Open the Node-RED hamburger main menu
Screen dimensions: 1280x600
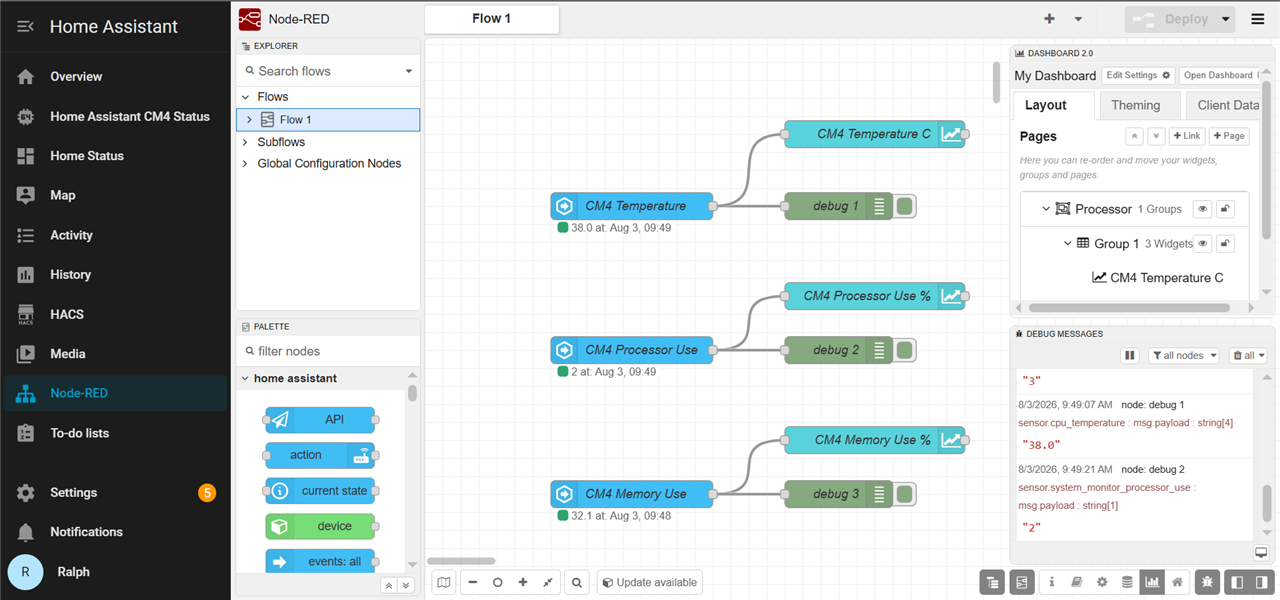coord(1257,19)
